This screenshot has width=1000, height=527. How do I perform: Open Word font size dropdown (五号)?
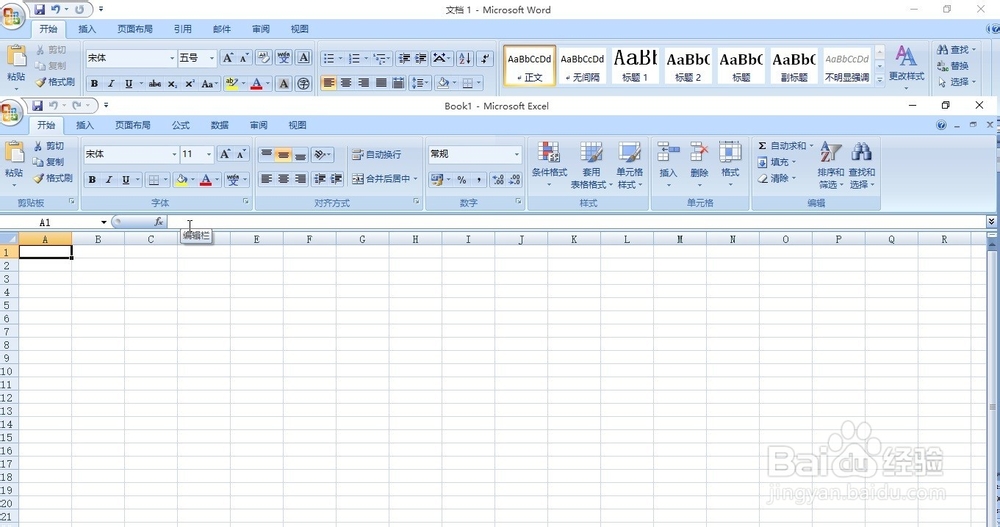[212, 58]
